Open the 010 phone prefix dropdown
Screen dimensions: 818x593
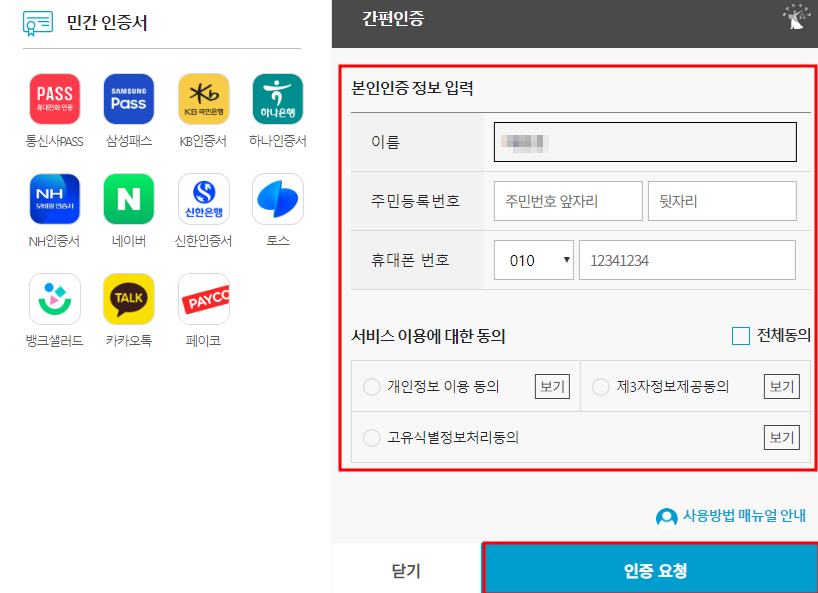[x=533, y=259]
